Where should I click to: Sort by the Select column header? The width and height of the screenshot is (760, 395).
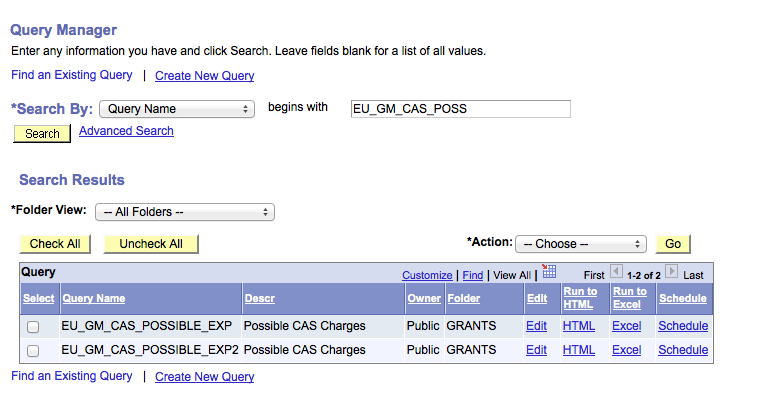39,299
